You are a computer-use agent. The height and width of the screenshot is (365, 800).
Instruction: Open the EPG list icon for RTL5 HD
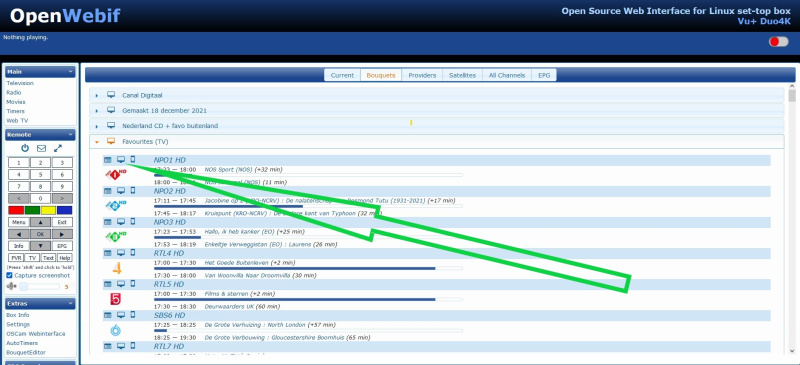108,284
